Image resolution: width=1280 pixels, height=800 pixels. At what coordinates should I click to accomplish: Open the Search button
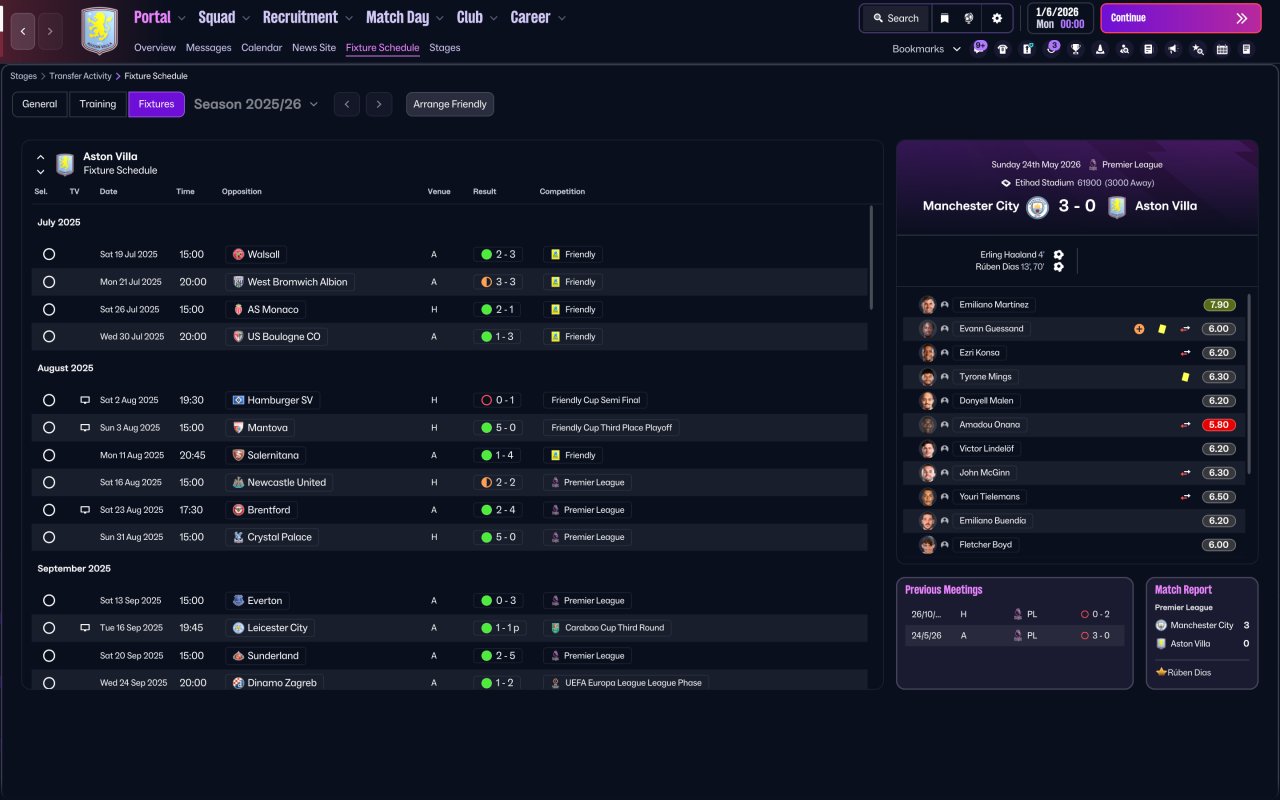[895, 18]
